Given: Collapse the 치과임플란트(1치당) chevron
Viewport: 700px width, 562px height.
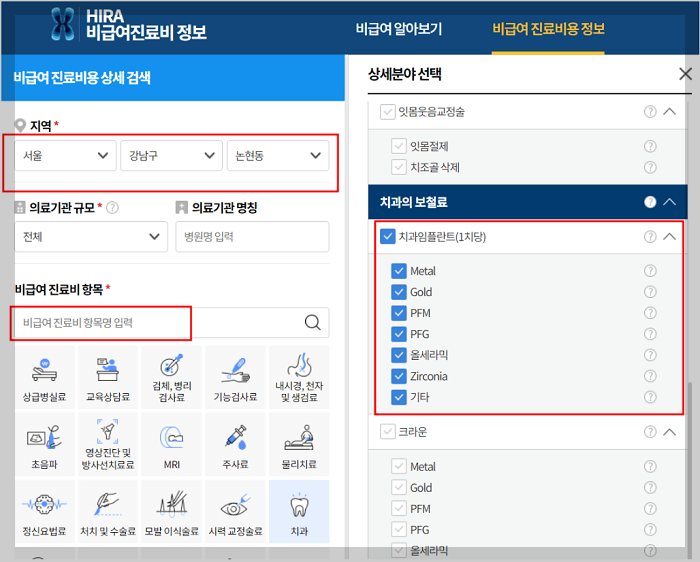Looking at the screenshot, I should [x=669, y=237].
